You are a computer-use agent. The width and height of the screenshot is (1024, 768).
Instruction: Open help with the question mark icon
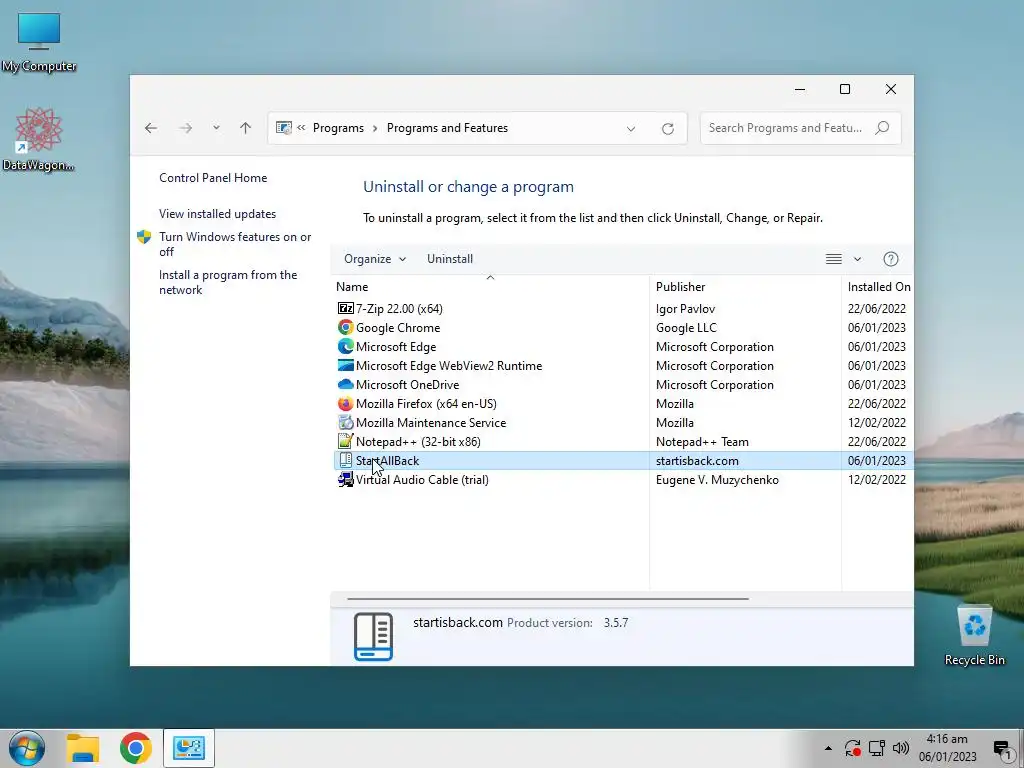891,259
